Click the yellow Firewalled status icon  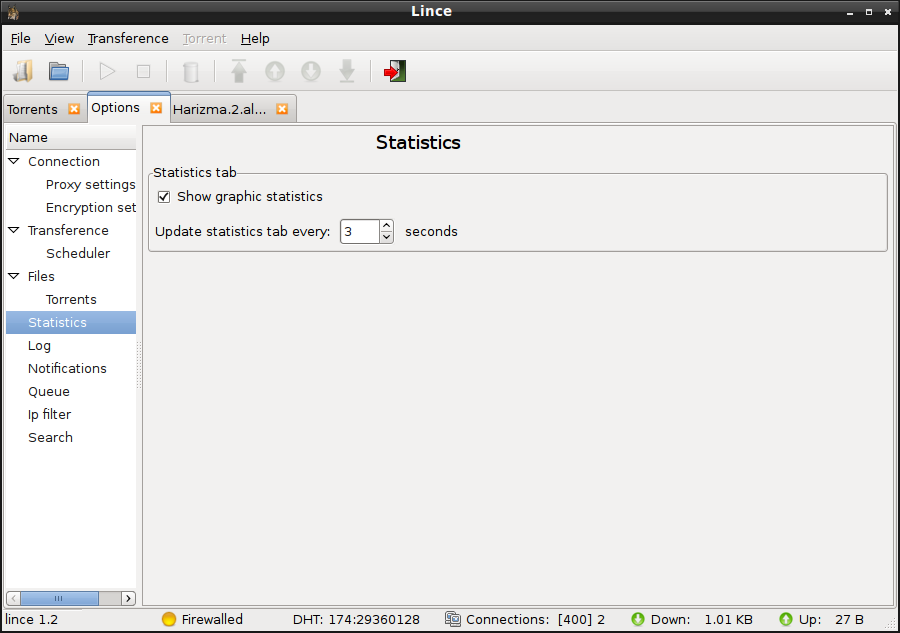169,619
